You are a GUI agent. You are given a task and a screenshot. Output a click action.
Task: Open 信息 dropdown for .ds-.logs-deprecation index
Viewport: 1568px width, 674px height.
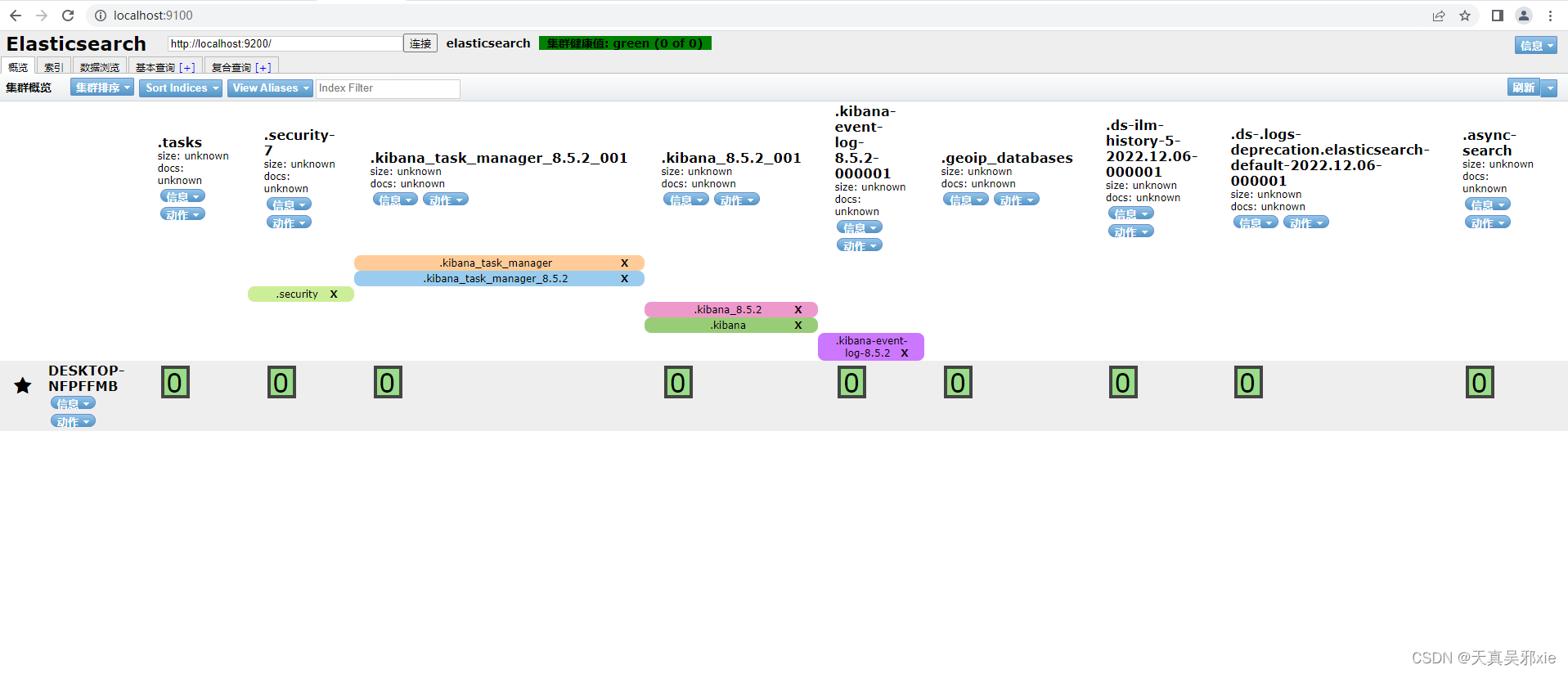pyautogui.click(x=1256, y=222)
